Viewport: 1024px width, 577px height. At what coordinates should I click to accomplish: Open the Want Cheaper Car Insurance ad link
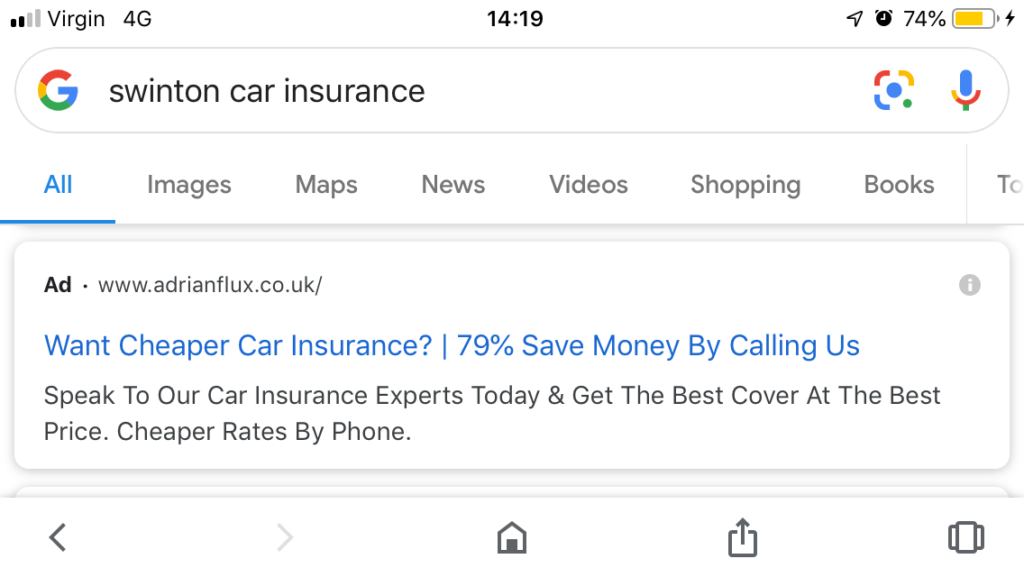pos(452,346)
